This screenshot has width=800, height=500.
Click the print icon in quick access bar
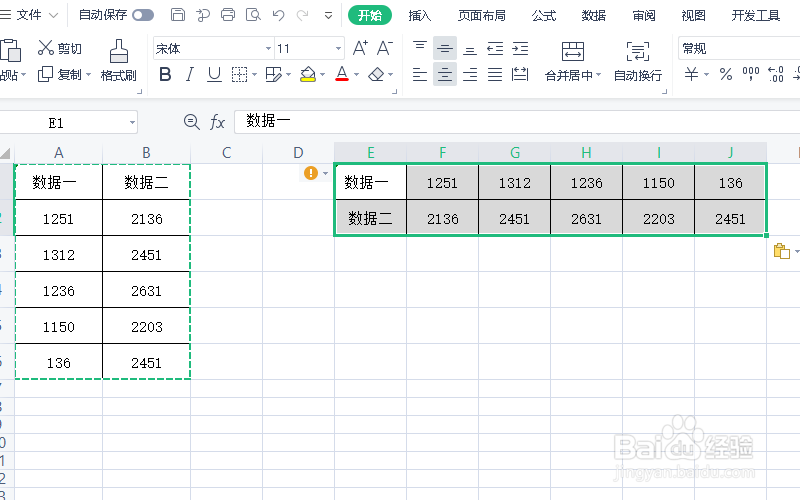228,15
